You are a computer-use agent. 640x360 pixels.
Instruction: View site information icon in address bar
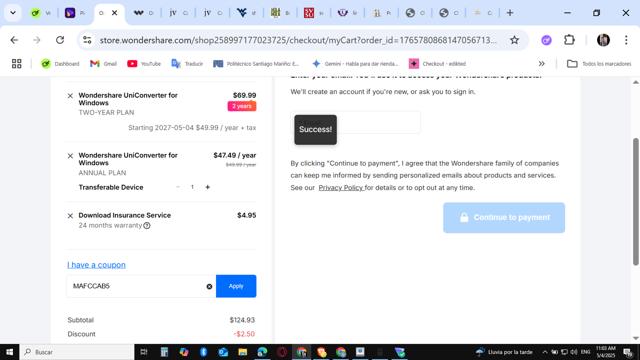pos(87,40)
